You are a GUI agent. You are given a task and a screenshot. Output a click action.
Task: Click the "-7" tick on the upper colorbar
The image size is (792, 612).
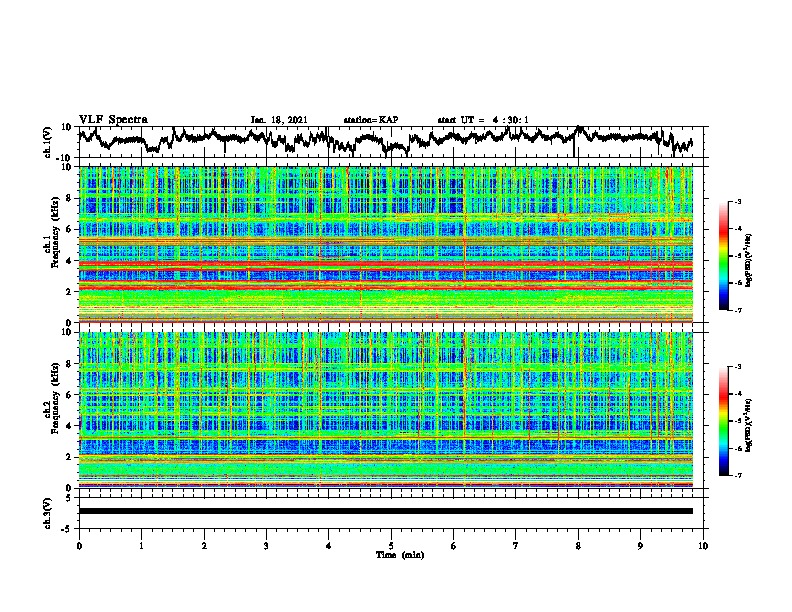738,311
